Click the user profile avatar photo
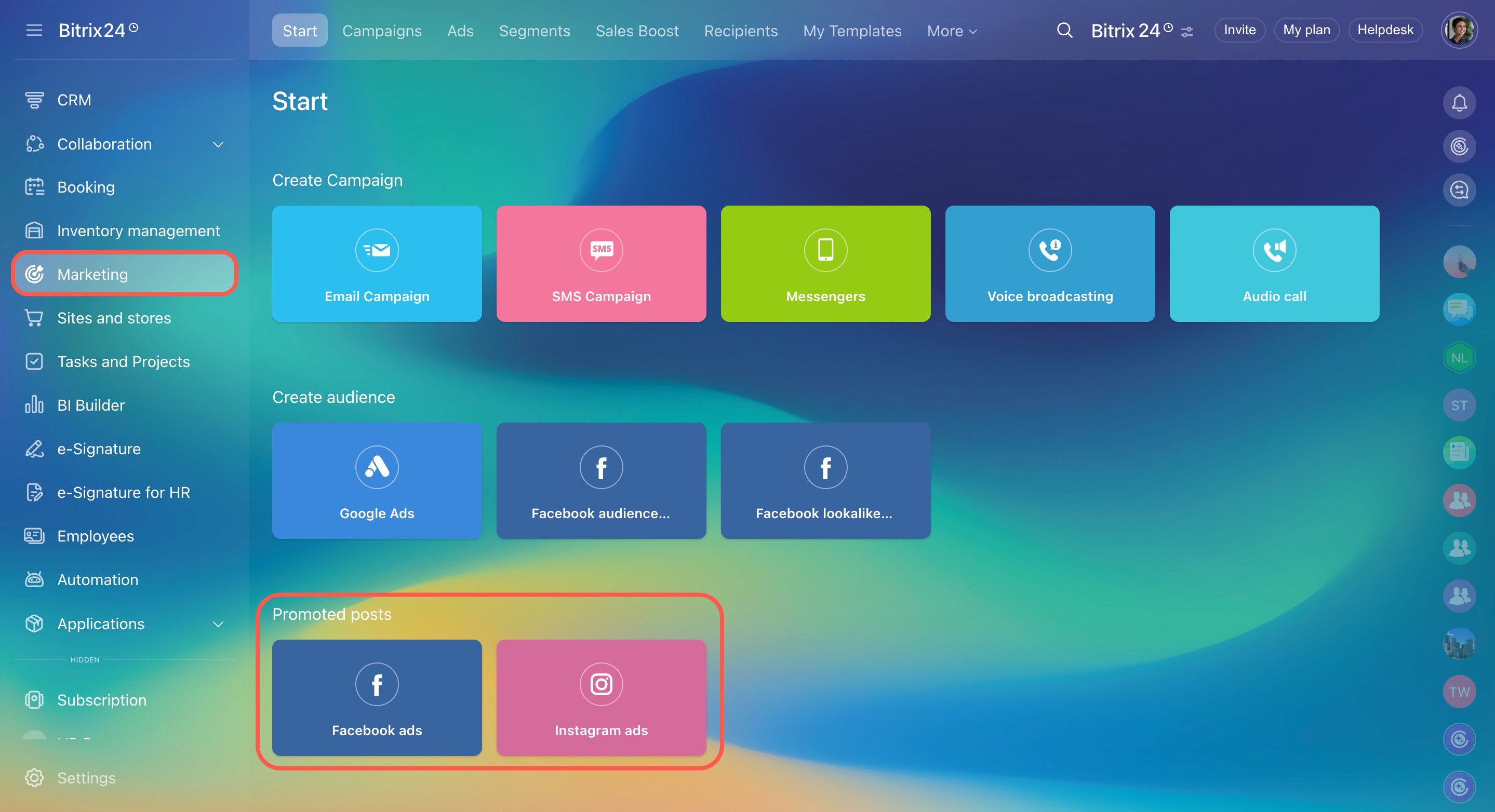Viewport: 1495px width, 812px height. (1459, 30)
